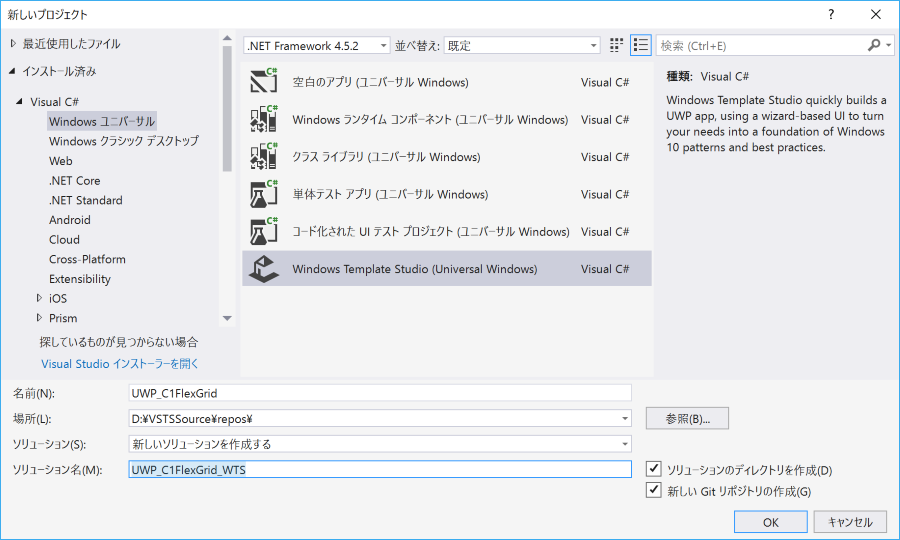900x540 pixels.
Task: Expand the Prism tree node
Action: 39,317
